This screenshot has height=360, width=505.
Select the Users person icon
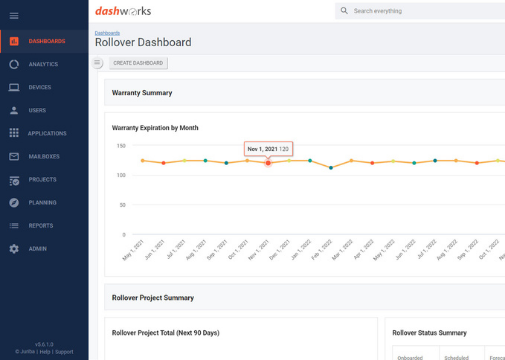(x=14, y=110)
